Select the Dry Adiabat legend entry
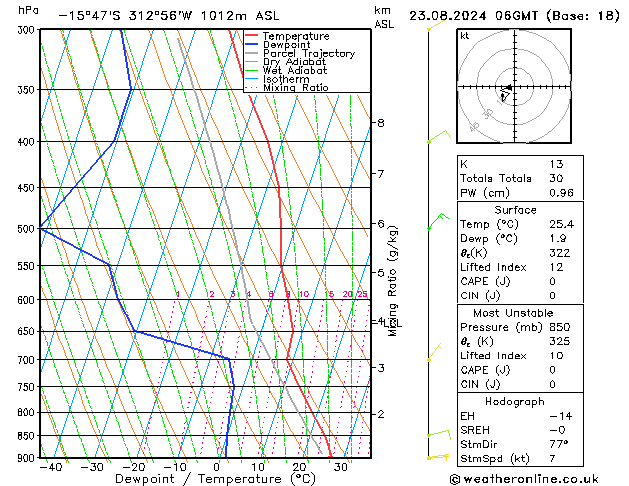 click(x=294, y=62)
